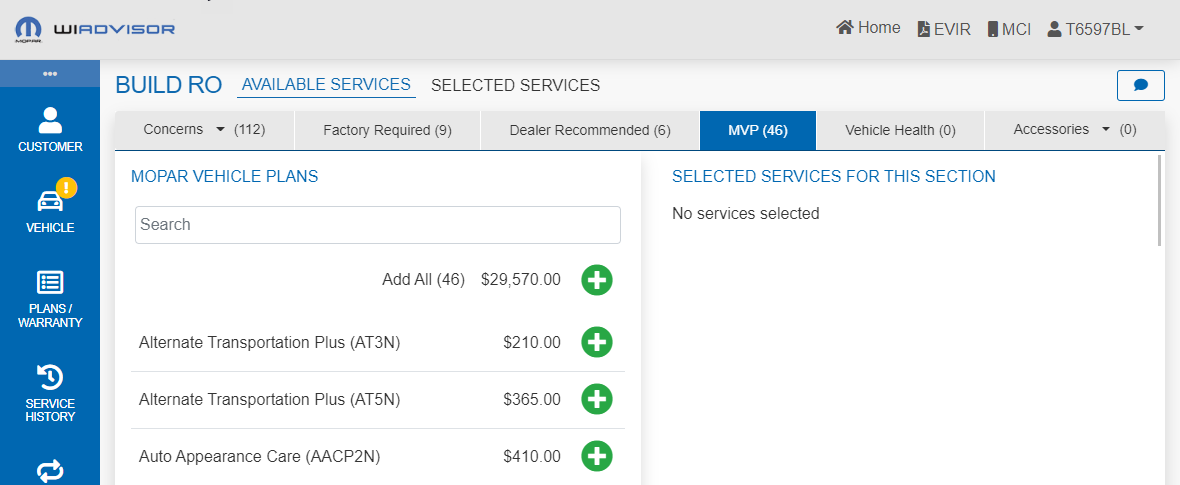Screen dimensions: 1180x485
Task: Switch to Dealer Recommended tab
Action: click(590, 130)
